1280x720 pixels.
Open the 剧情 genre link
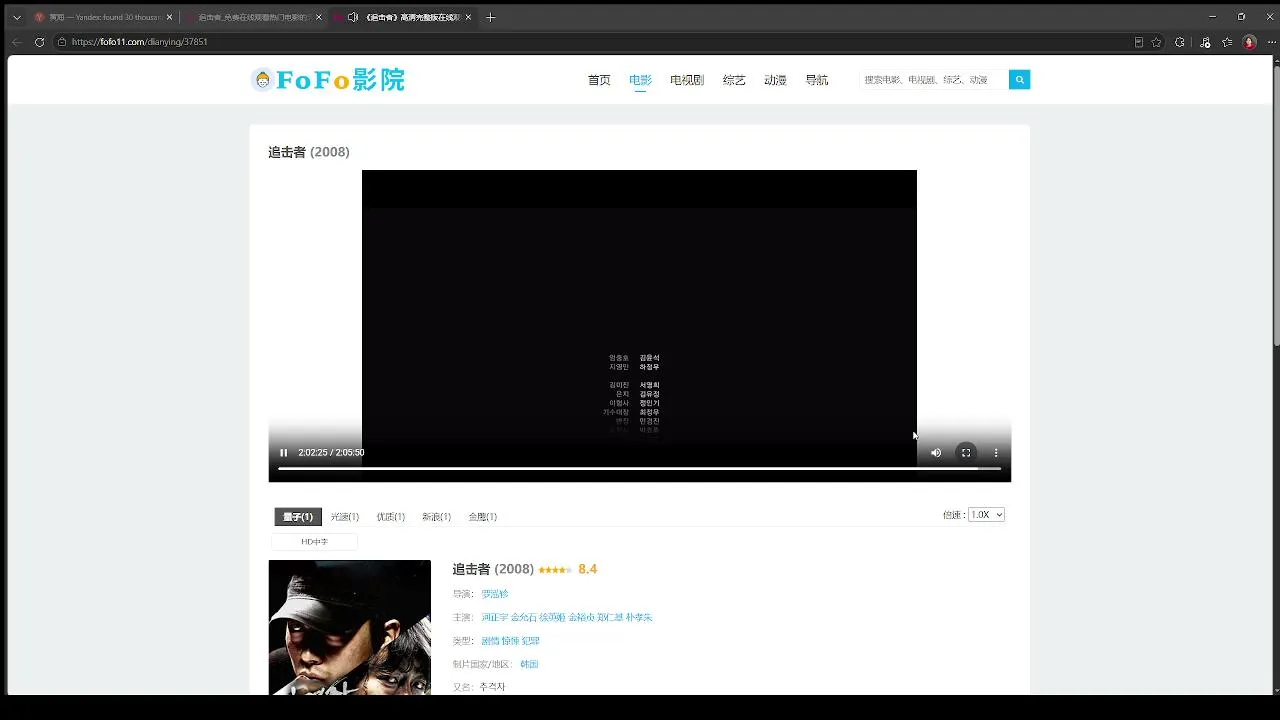pos(490,641)
